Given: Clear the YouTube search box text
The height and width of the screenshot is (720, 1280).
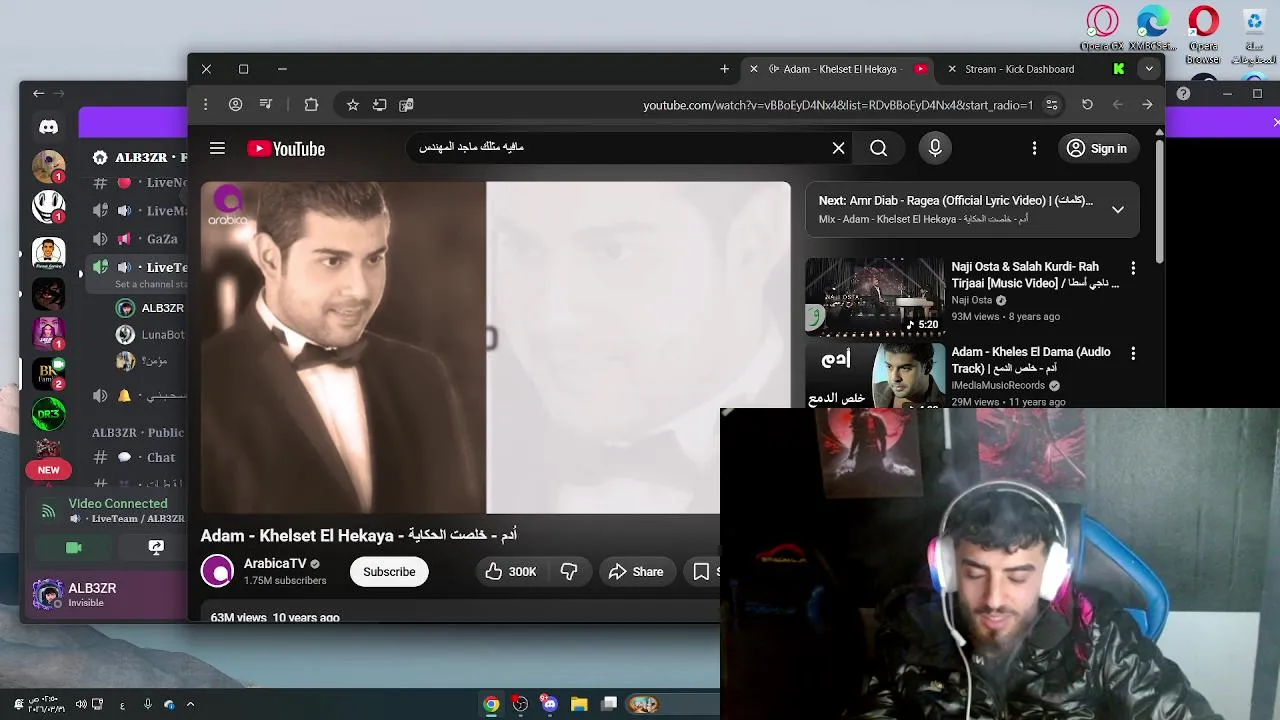Looking at the screenshot, I should (x=838, y=148).
